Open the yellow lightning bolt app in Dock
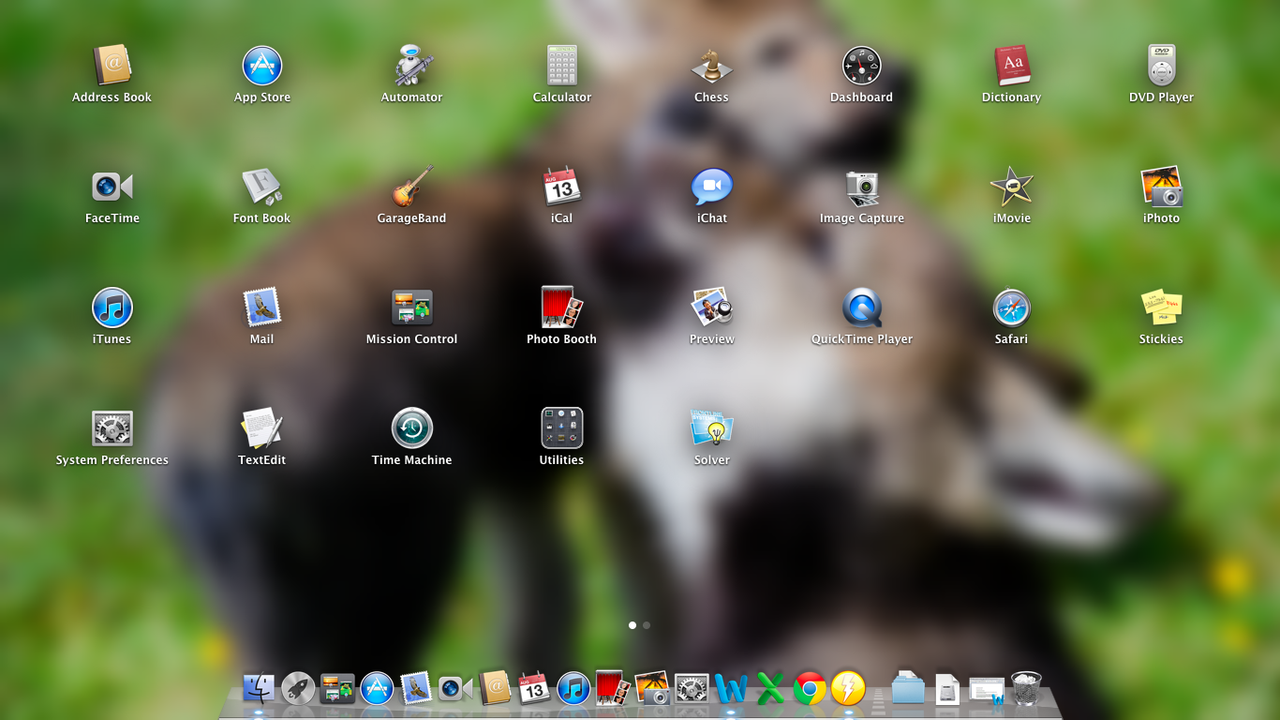1280x720 pixels. (848, 688)
